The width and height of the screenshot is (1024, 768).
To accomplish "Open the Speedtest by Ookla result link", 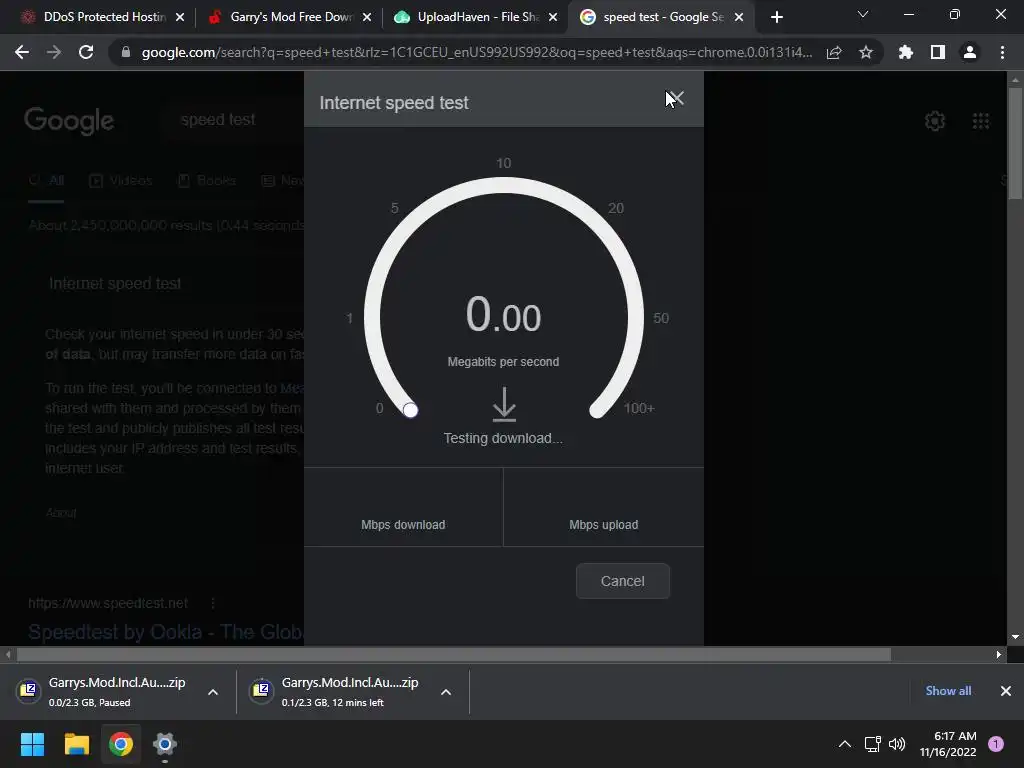I will pos(166,632).
